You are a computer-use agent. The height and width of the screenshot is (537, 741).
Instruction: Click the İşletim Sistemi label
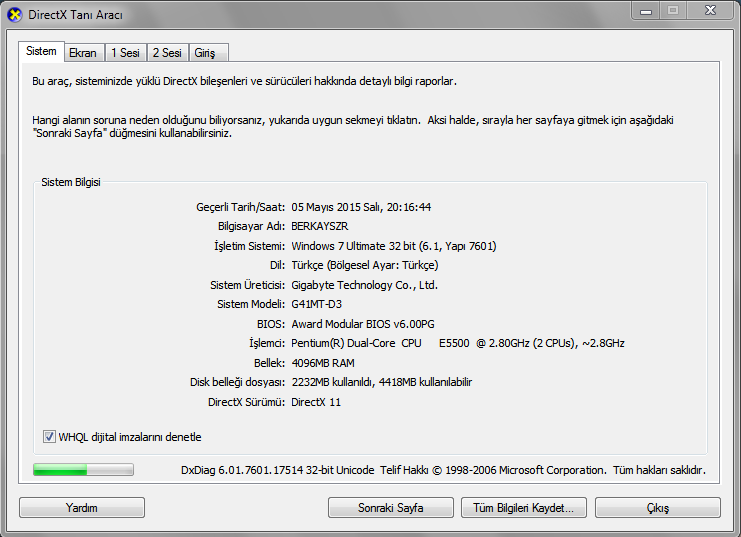(250, 246)
